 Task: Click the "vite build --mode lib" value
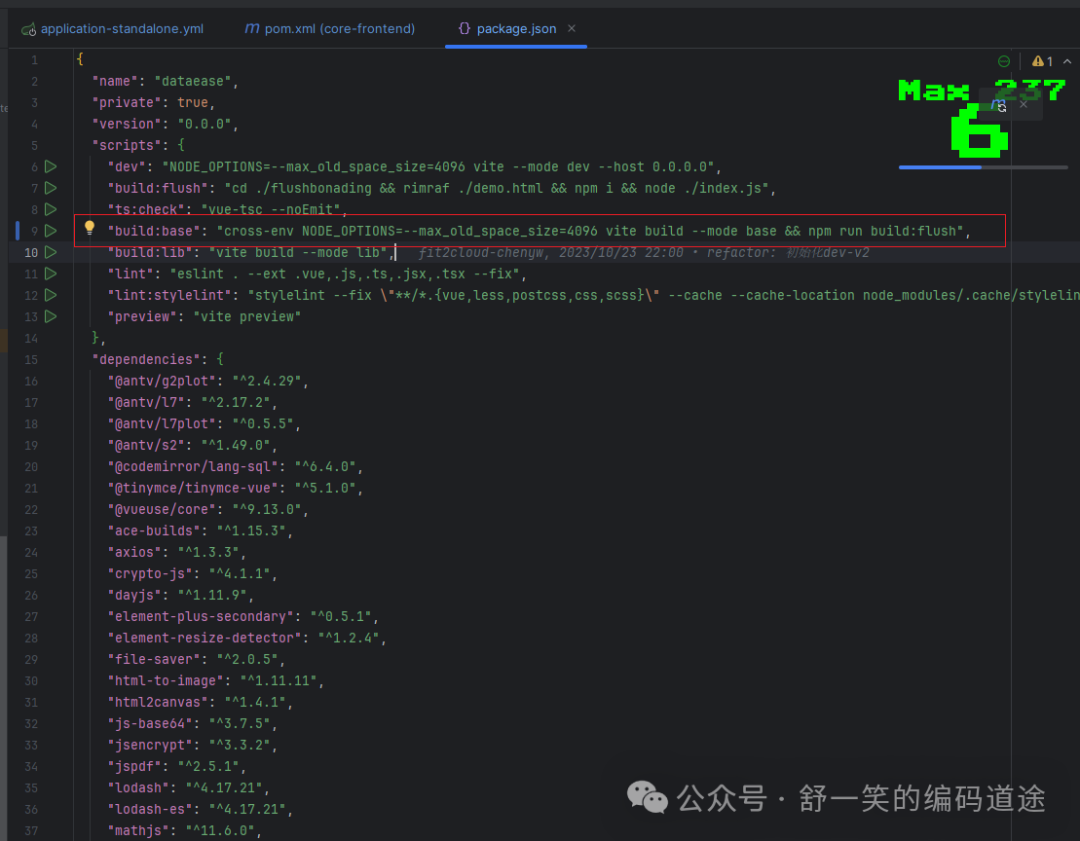(298, 253)
